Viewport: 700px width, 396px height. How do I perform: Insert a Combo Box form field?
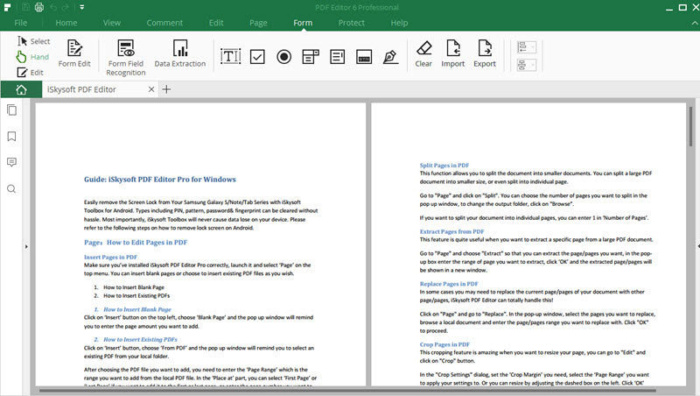point(311,57)
